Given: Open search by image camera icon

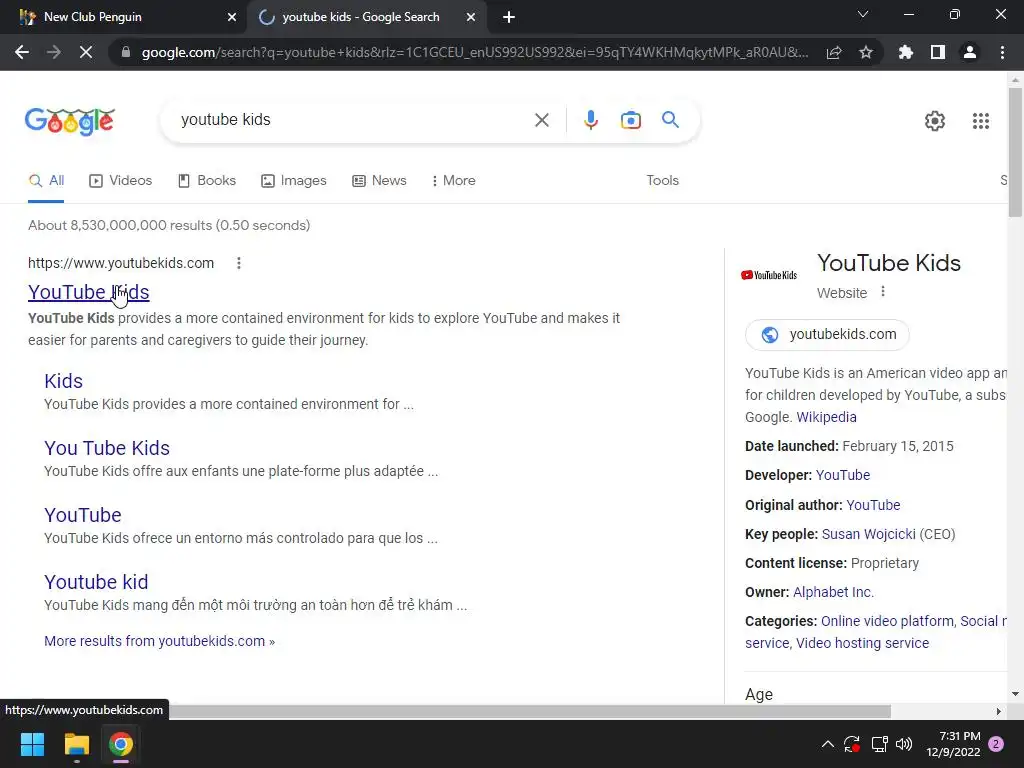Looking at the screenshot, I should pyautogui.click(x=631, y=120).
